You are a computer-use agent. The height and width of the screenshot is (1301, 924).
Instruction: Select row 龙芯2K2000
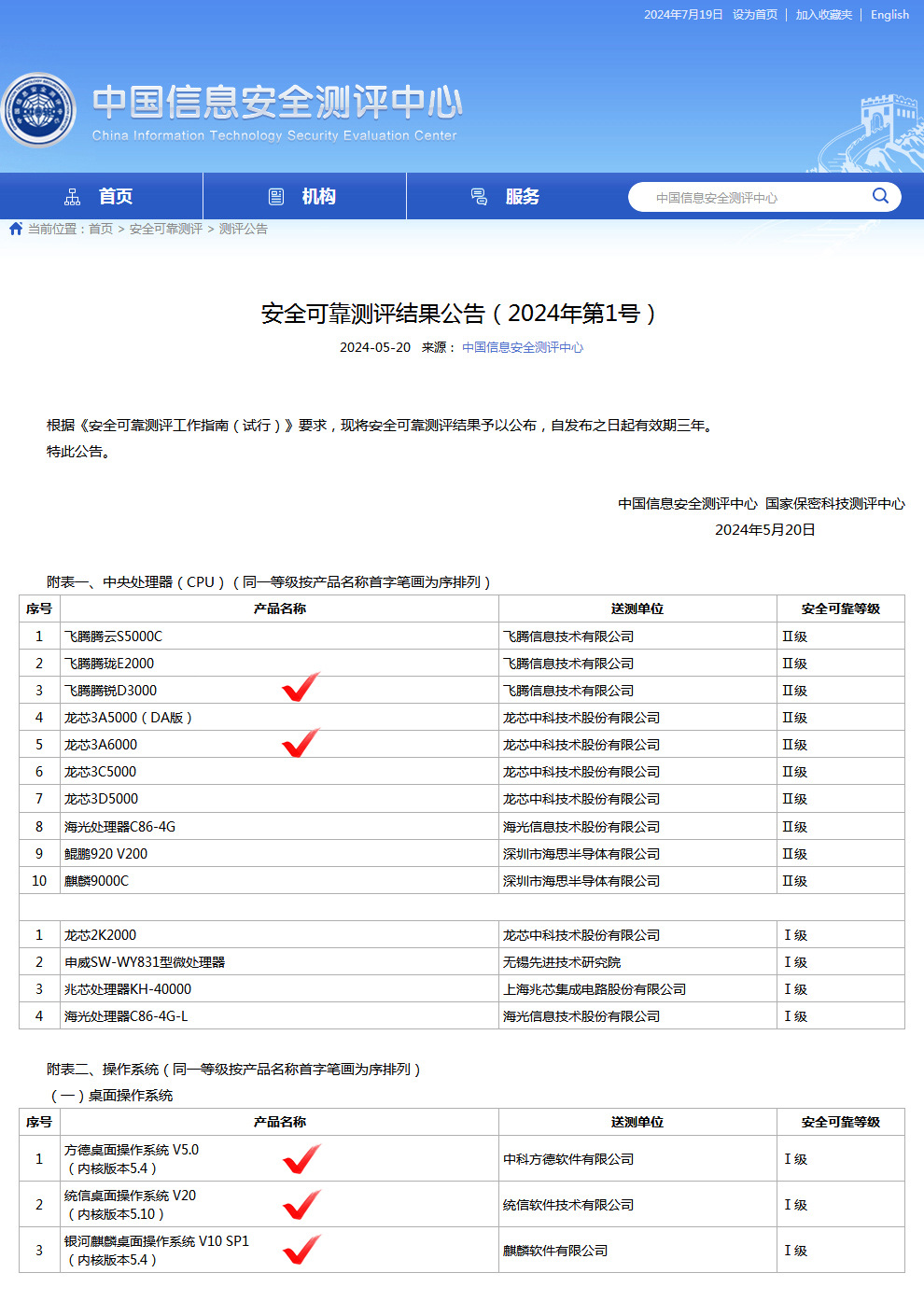click(461, 935)
